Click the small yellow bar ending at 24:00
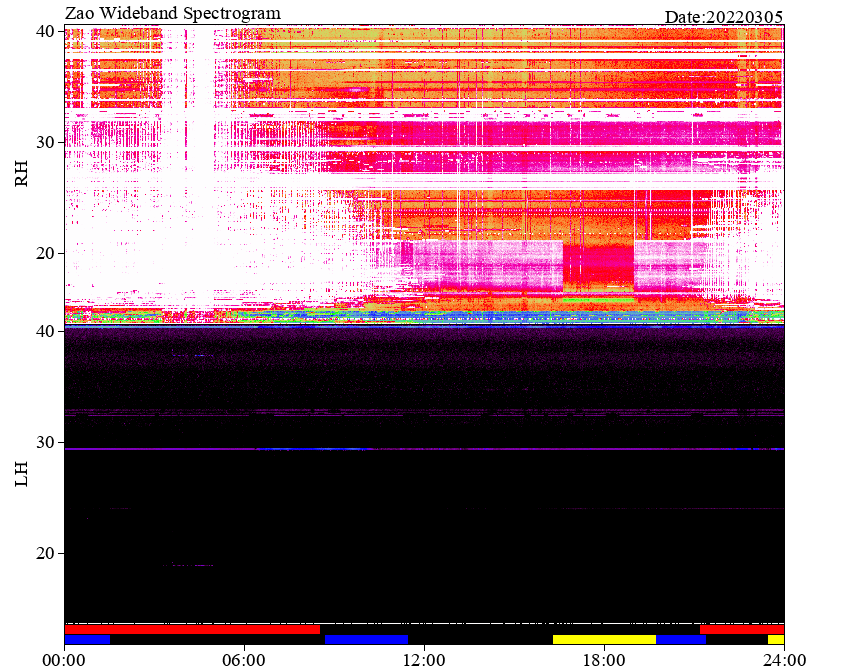 (776, 639)
